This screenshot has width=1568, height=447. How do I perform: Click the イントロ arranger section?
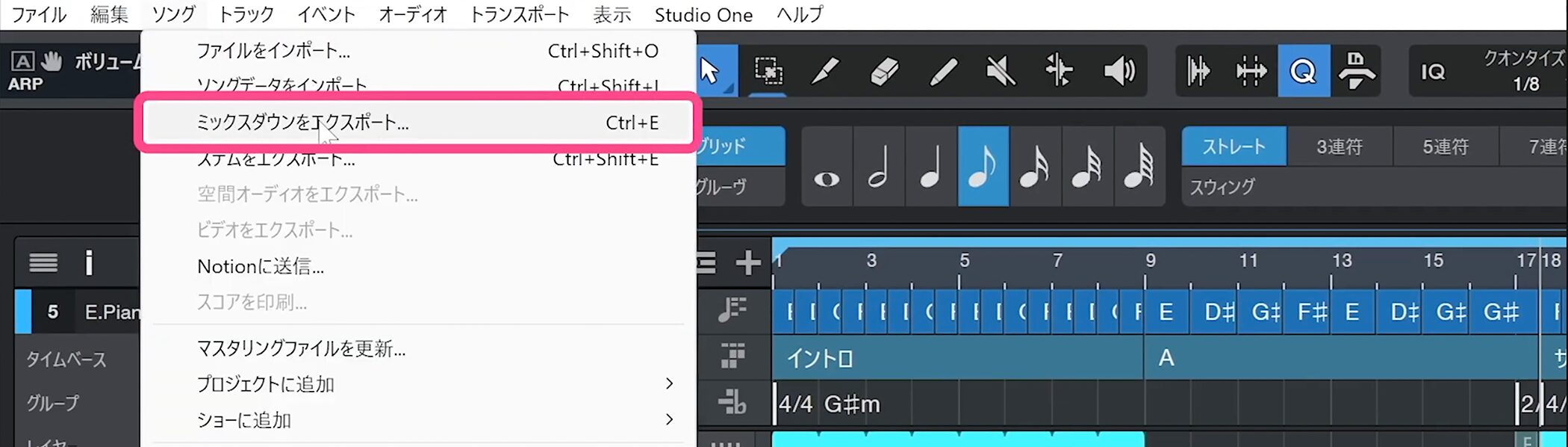[956, 359]
